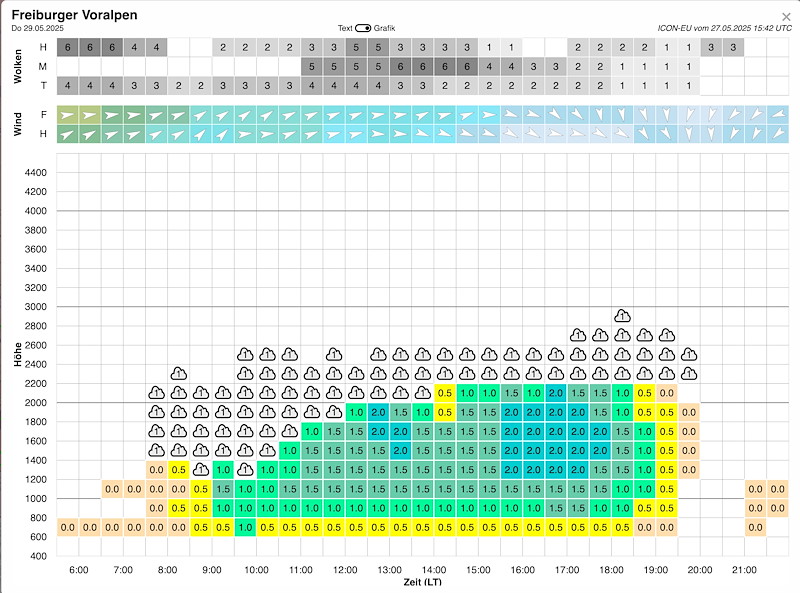Click the 18:00 time label

coord(611,570)
